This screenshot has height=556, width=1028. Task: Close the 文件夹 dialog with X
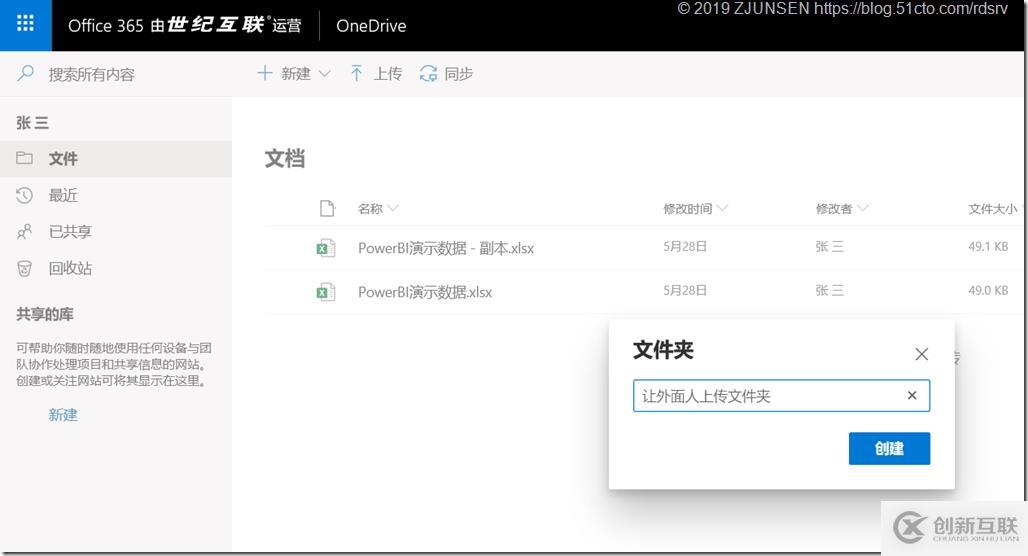tap(921, 354)
